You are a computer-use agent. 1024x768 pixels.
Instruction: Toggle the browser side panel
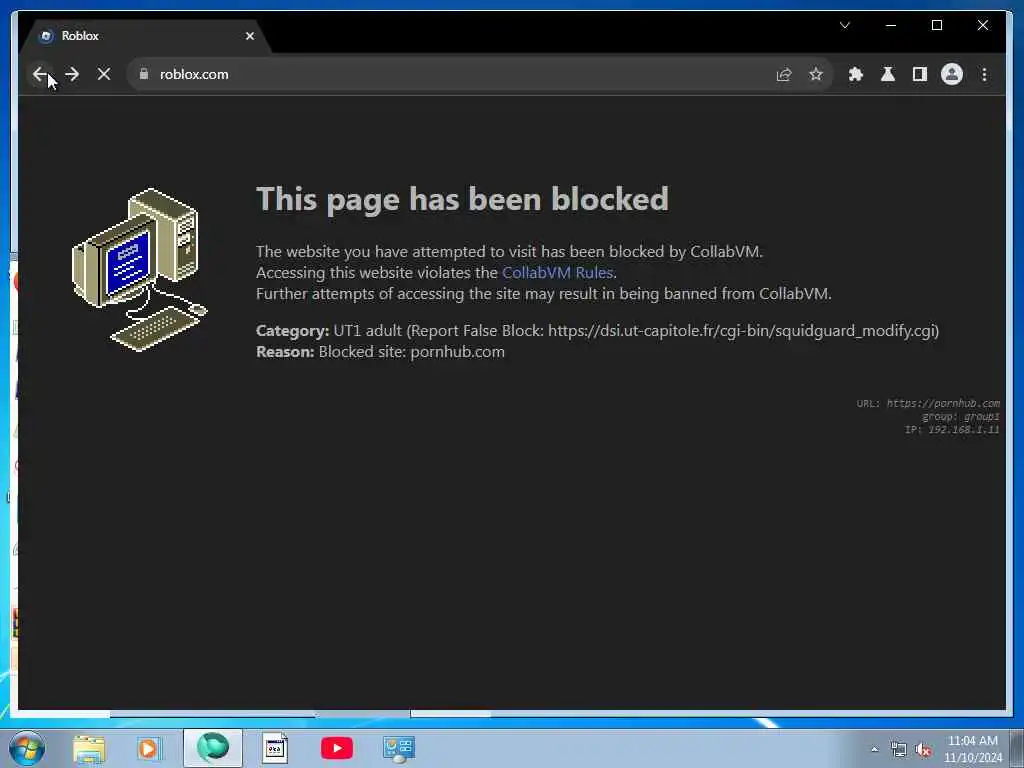click(x=920, y=74)
